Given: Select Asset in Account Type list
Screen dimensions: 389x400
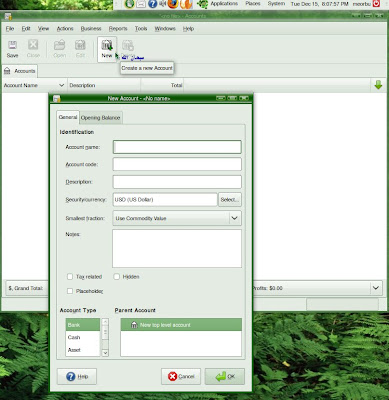Looking at the screenshot, I should (83, 350).
